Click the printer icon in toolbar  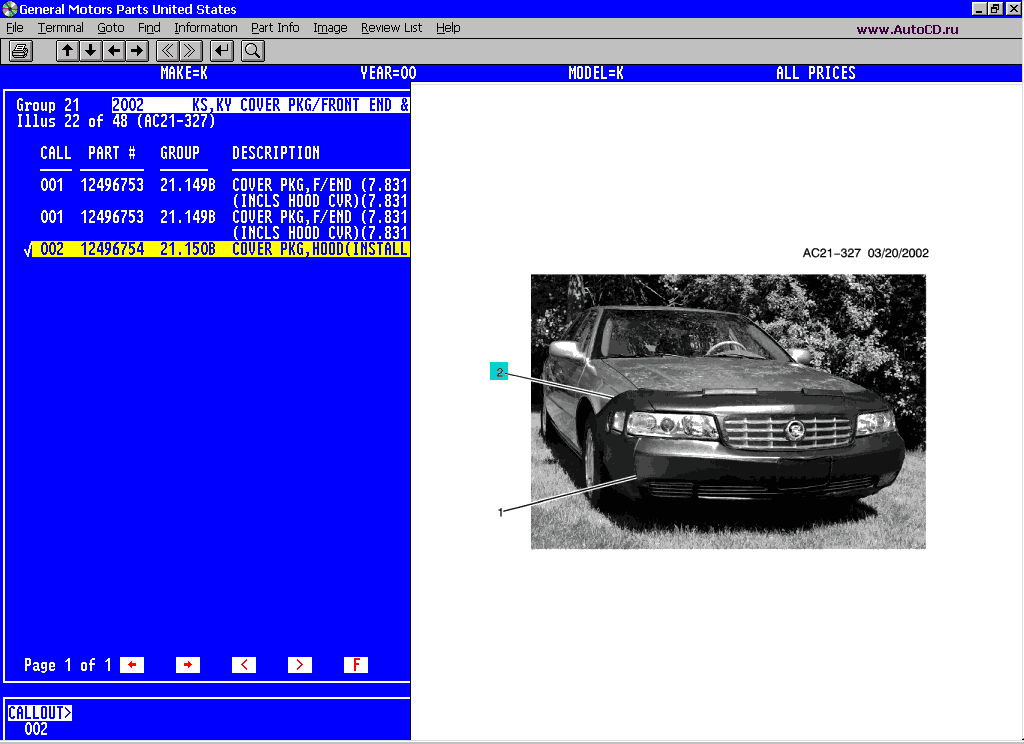coord(20,51)
